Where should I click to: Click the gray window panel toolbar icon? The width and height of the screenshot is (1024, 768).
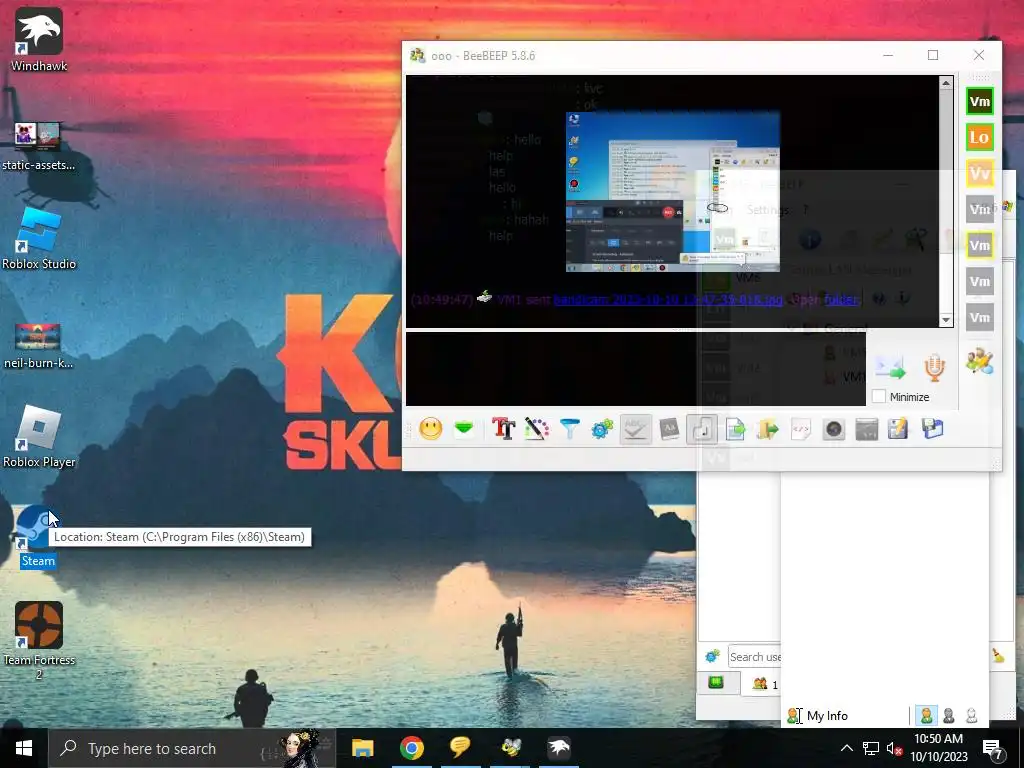pyautogui.click(x=867, y=429)
